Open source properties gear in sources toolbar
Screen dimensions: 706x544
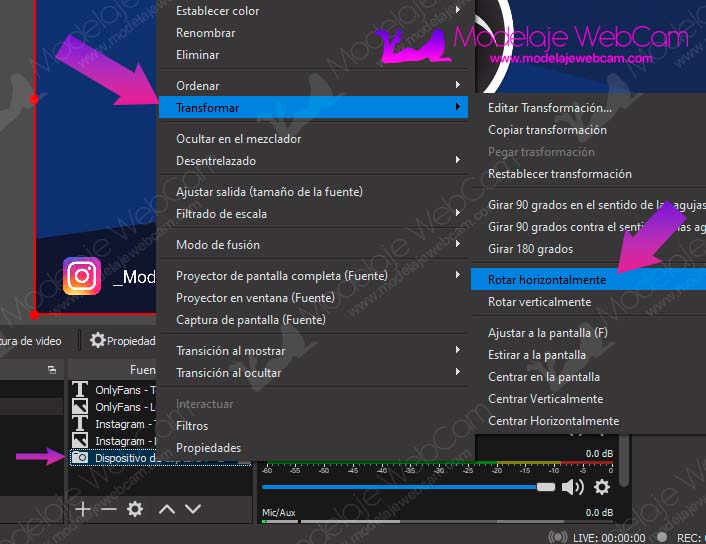coord(135,509)
